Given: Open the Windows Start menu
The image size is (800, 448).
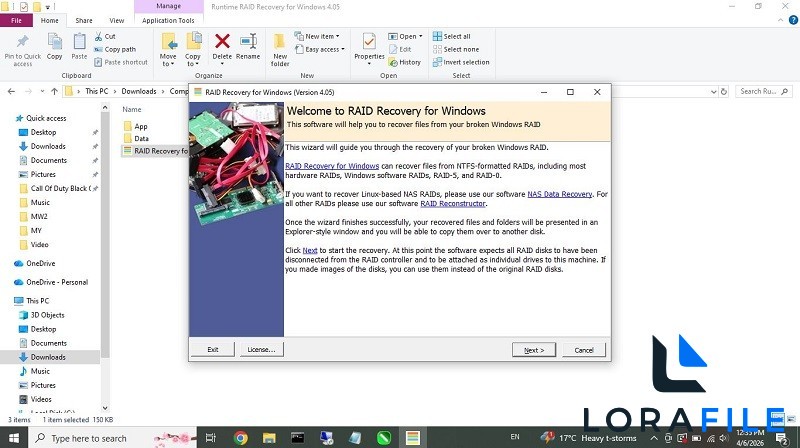Looking at the screenshot, I should point(13,438).
